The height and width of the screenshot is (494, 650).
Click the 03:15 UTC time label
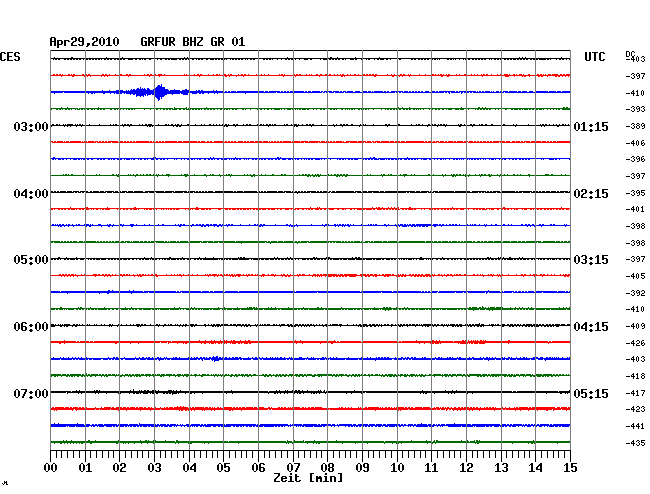(x=591, y=260)
